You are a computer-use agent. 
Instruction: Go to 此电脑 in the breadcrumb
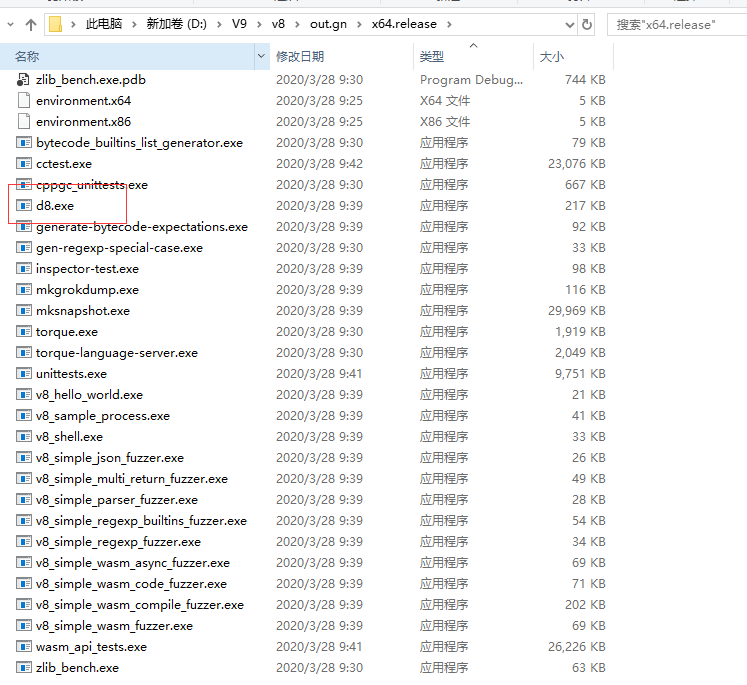tap(105, 24)
